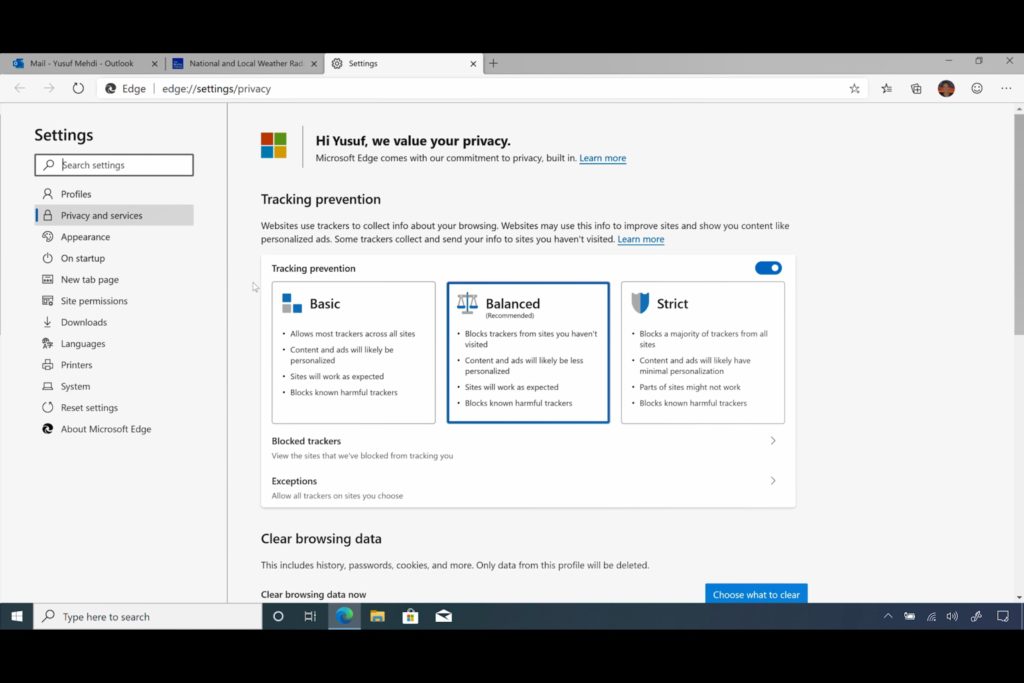Open Reset settings from the sidebar
This screenshot has width=1024, height=683.
tap(87, 407)
